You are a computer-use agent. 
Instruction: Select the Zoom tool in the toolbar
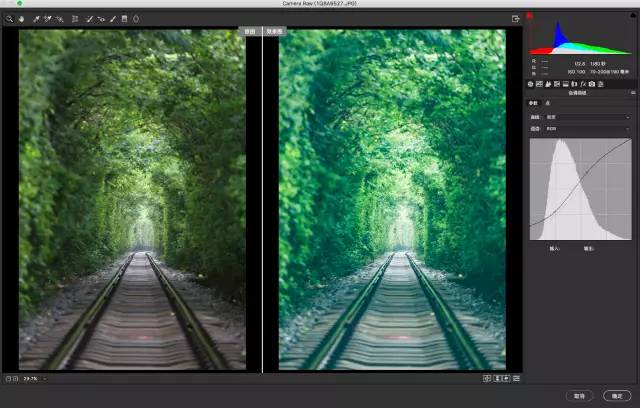pos(9,18)
